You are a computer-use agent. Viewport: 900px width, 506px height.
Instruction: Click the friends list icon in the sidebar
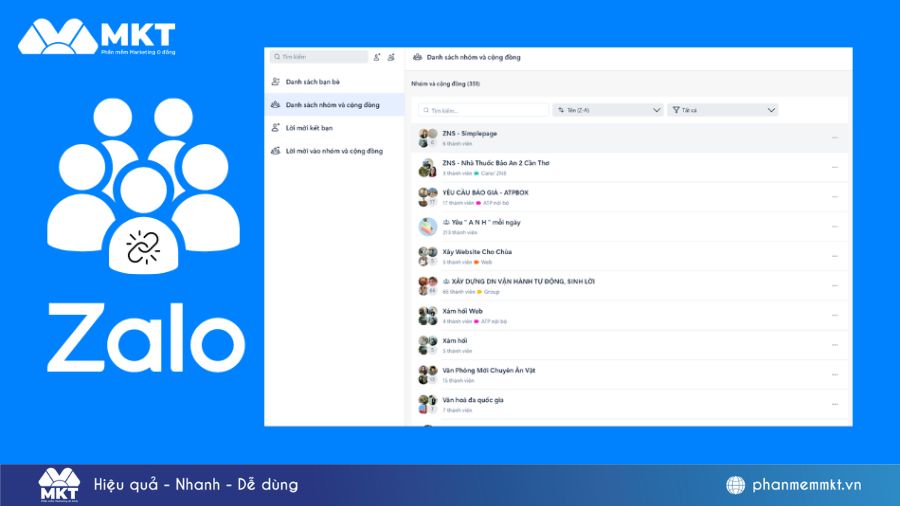(276, 82)
